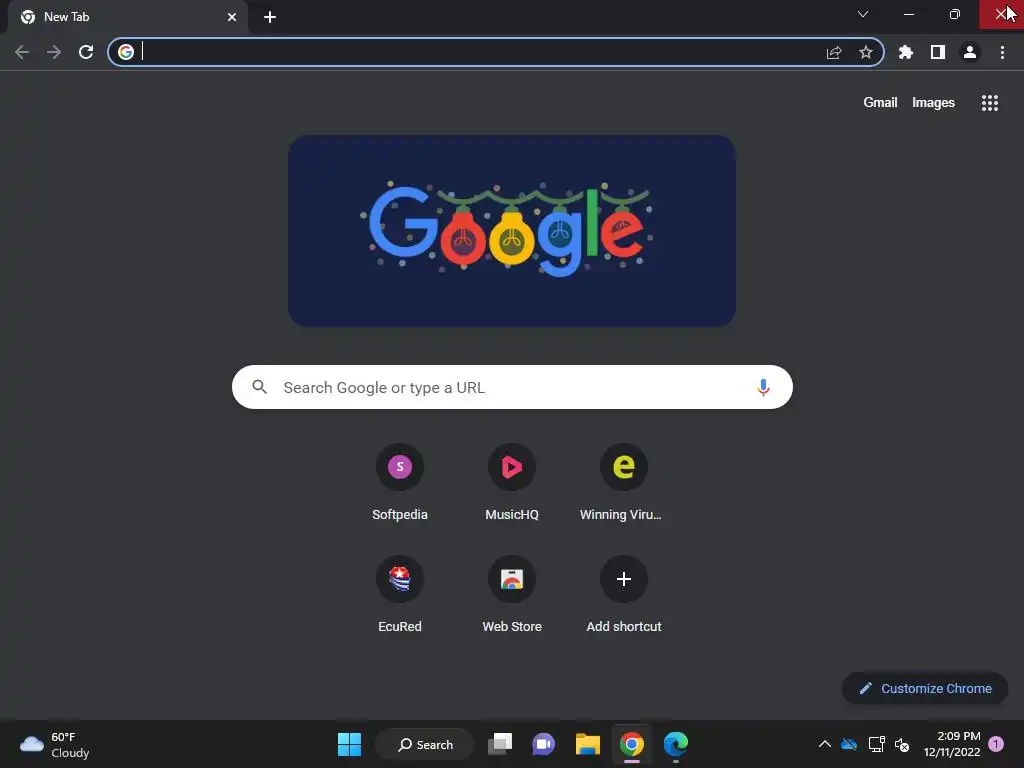The width and height of the screenshot is (1024, 768).
Task: Click the Chrome taskbar icon
Action: click(632, 744)
